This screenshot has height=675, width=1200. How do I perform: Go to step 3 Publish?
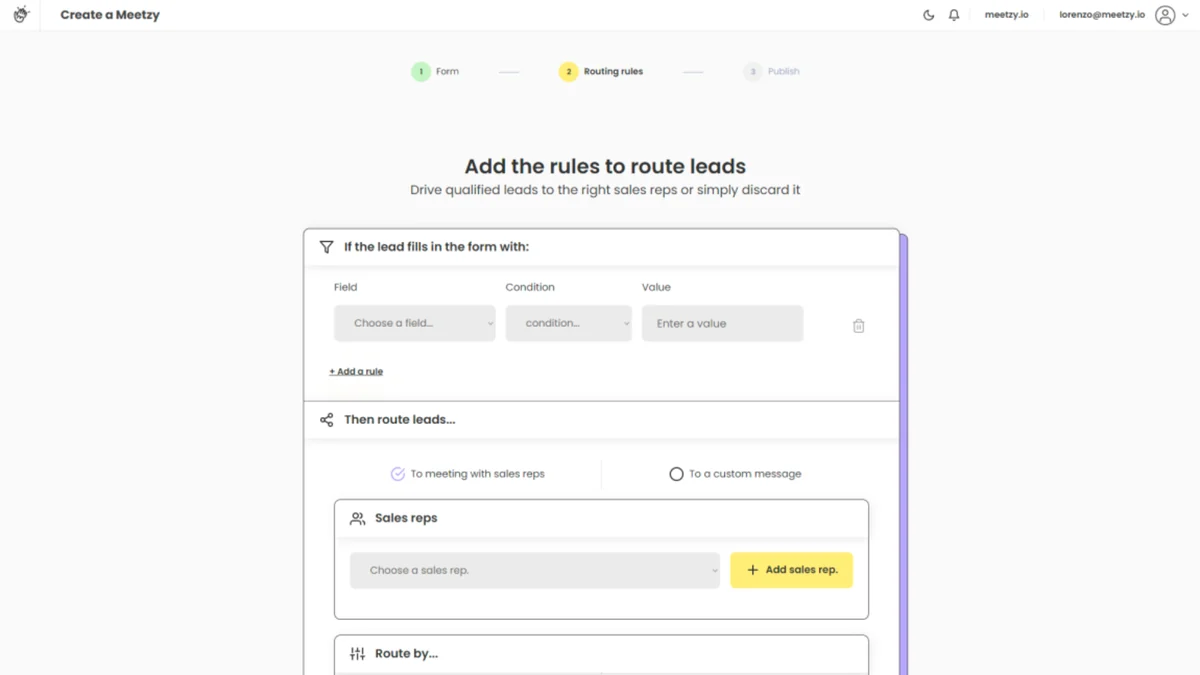pos(771,71)
